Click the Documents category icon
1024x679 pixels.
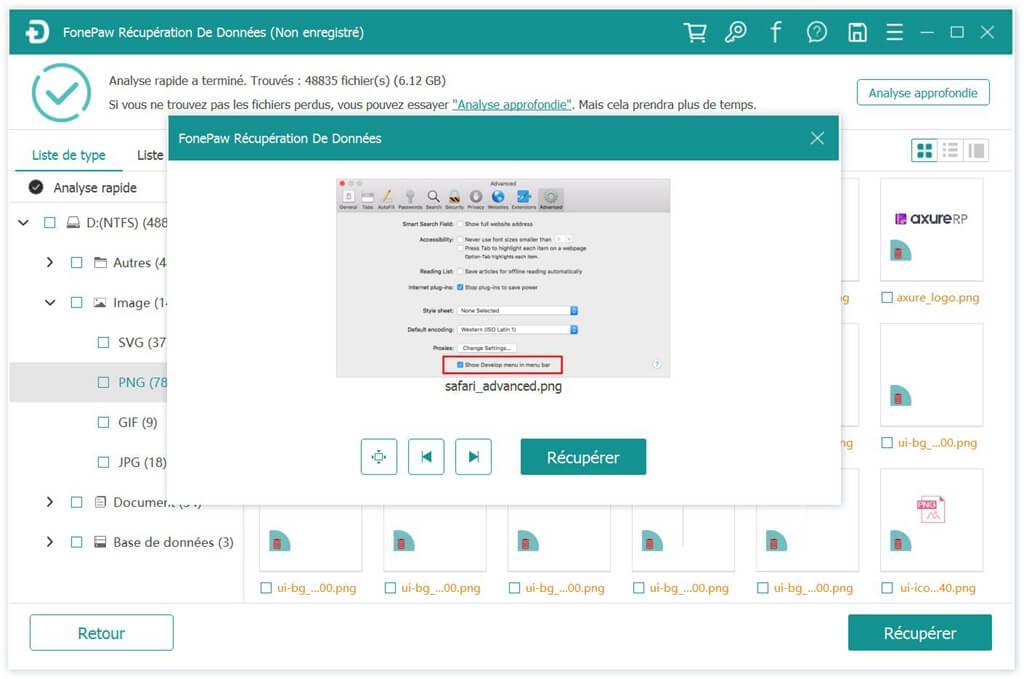coord(100,502)
